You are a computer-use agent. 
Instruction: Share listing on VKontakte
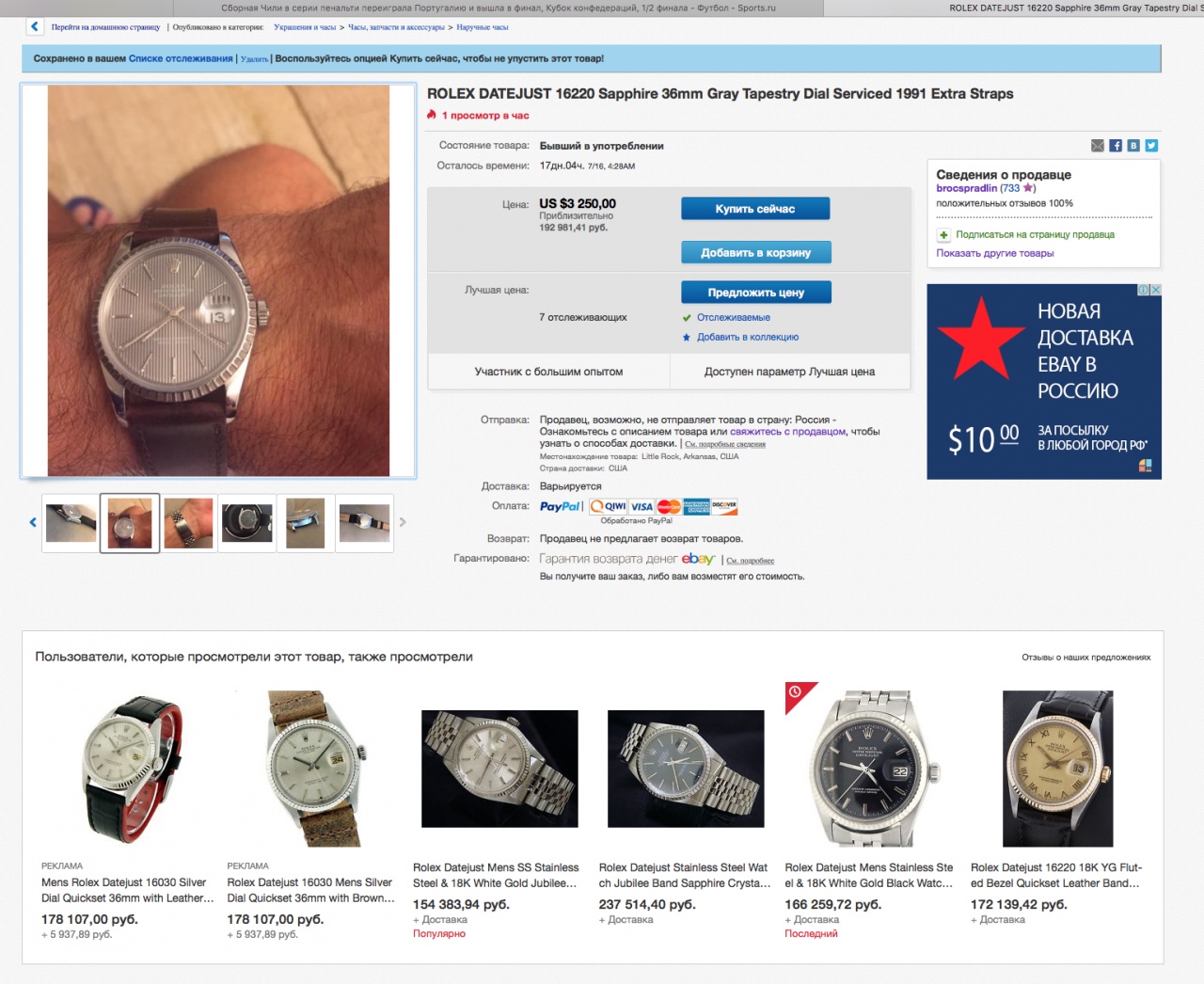[1133, 146]
